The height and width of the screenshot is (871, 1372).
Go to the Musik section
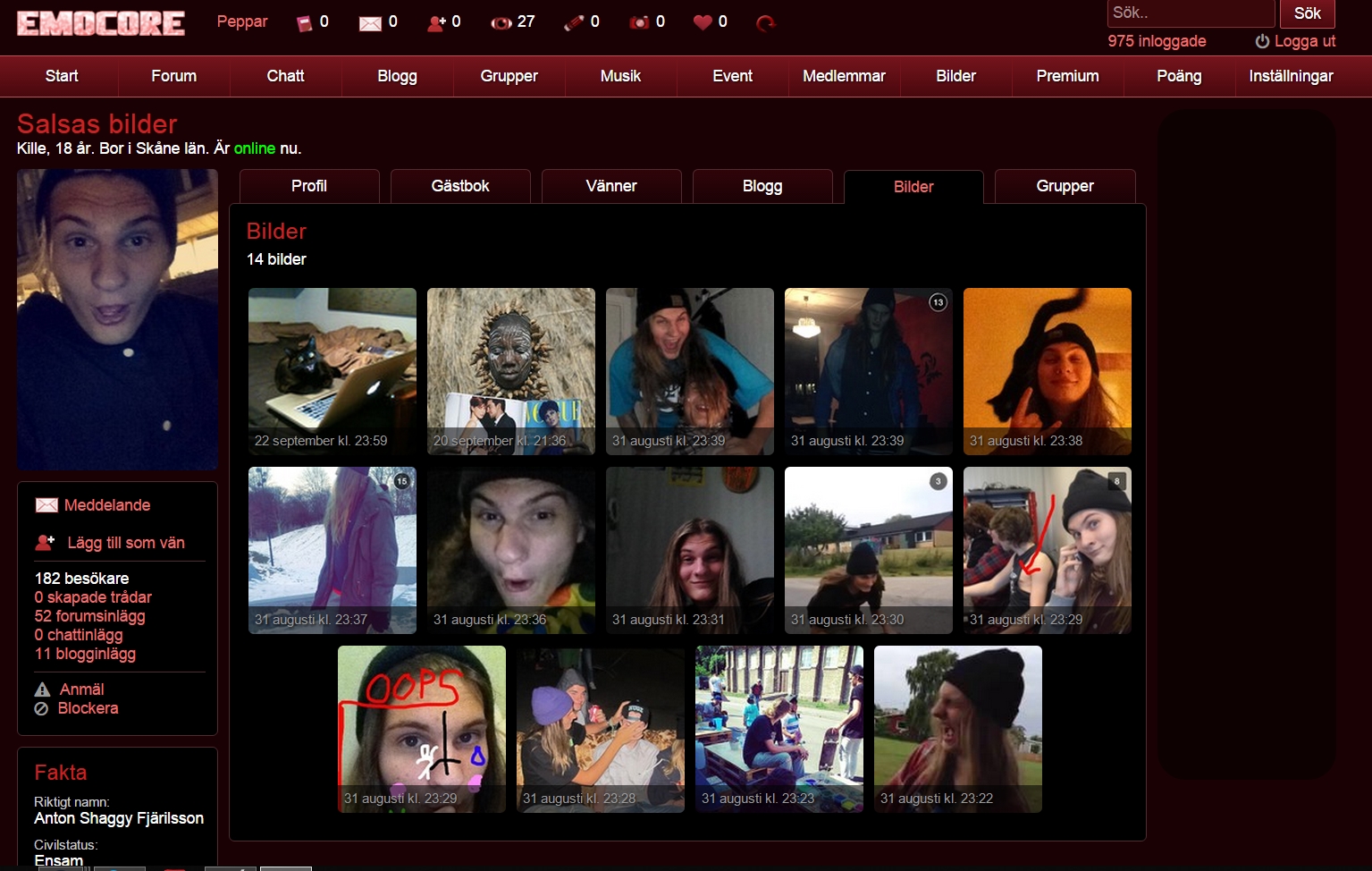point(621,76)
